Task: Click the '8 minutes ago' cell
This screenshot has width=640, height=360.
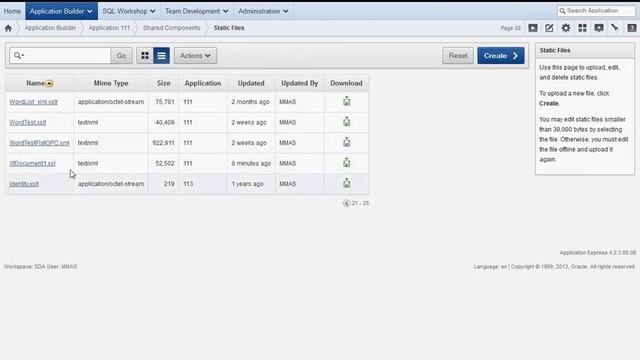Action: pyautogui.click(x=251, y=163)
